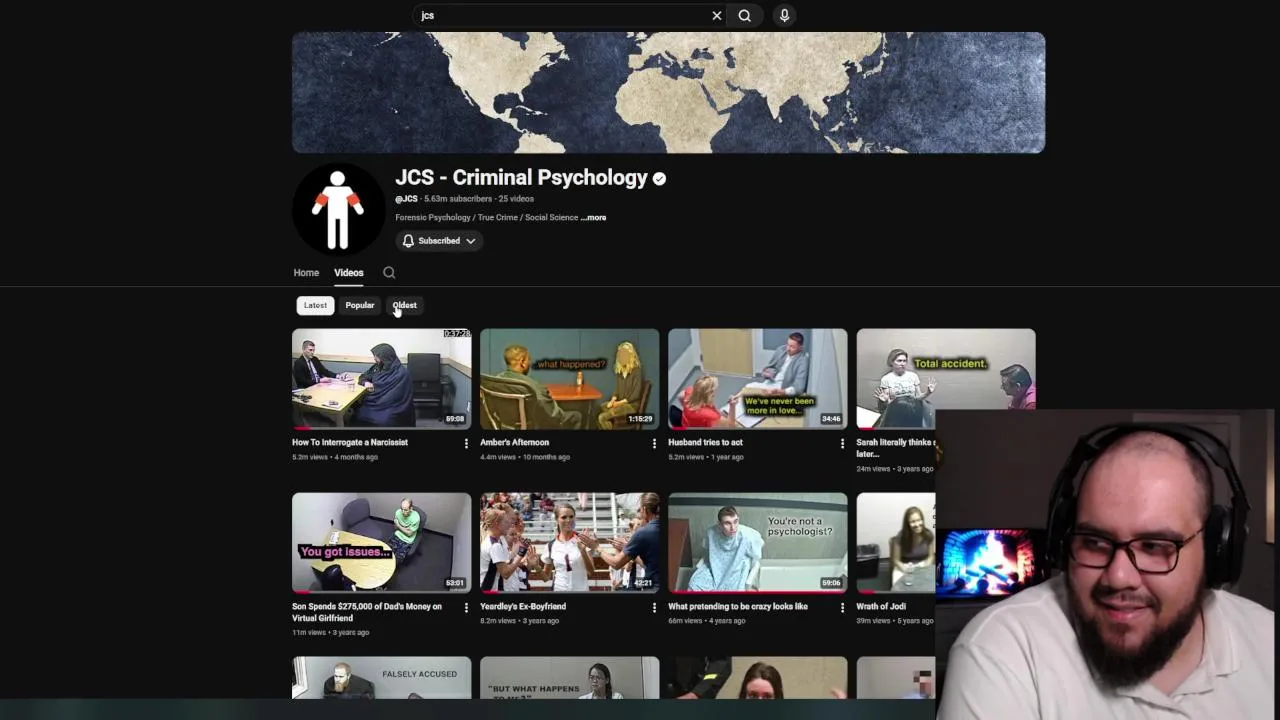The image size is (1280, 720).
Task: Open the channel search magnifier next to the Videos tab
Action: (x=389, y=272)
